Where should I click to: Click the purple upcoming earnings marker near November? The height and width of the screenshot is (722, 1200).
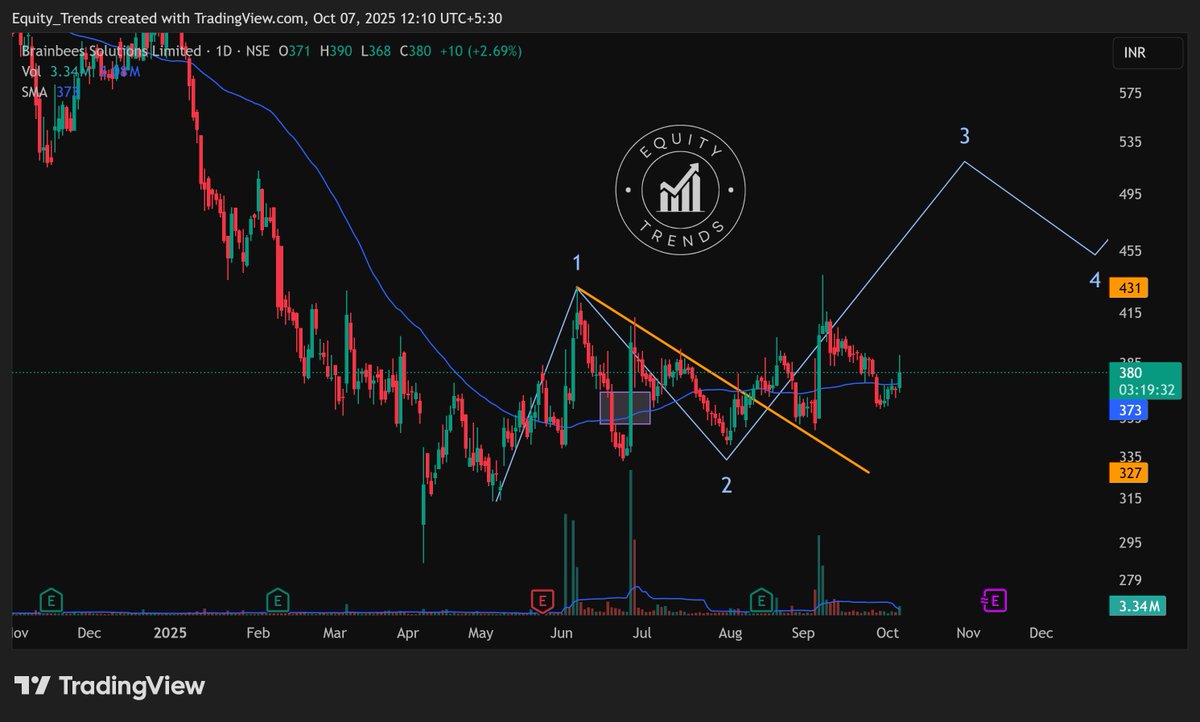(x=994, y=601)
